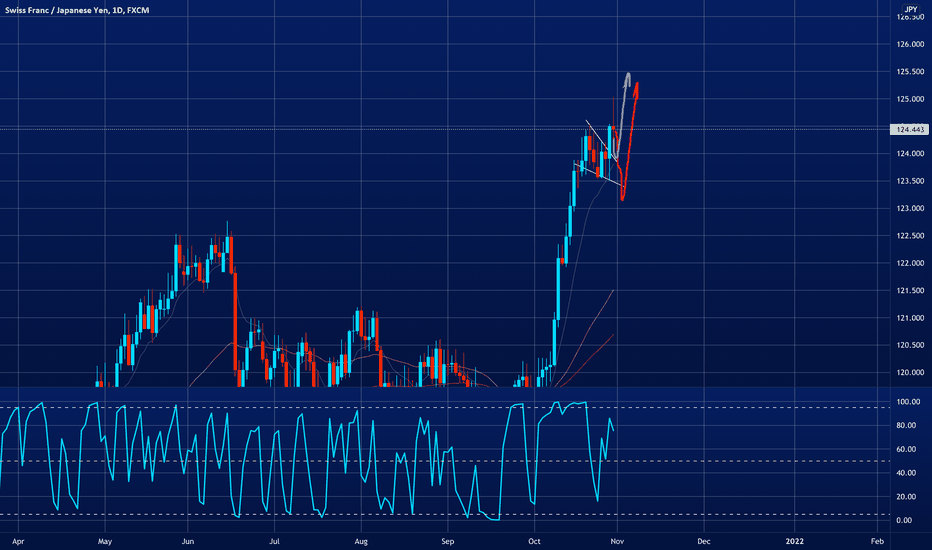Click the Feb label on time axis
This screenshot has width=932, height=550.
[877, 542]
